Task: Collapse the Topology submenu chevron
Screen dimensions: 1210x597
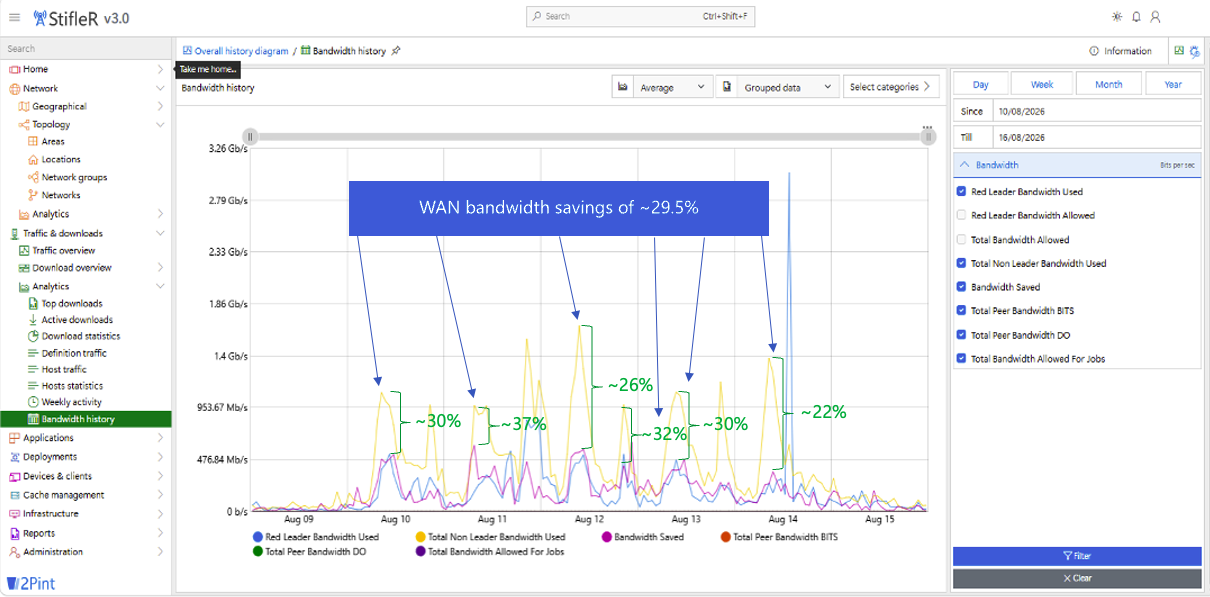Action: 160,125
